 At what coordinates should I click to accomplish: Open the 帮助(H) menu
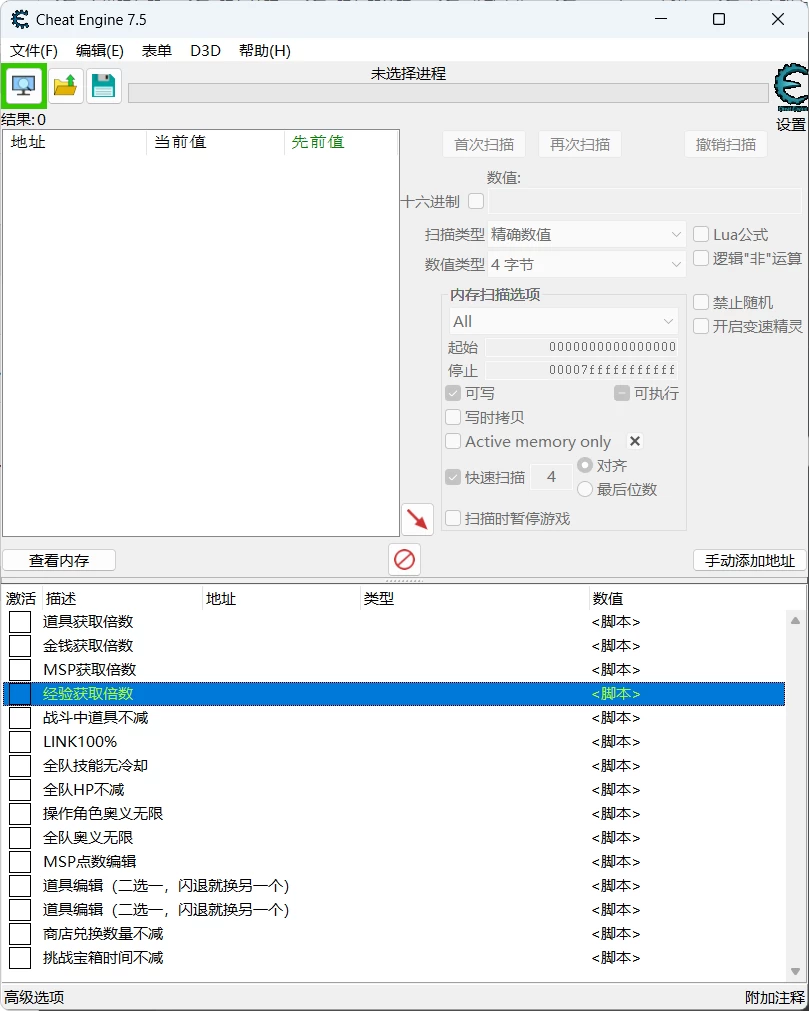coord(265,51)
